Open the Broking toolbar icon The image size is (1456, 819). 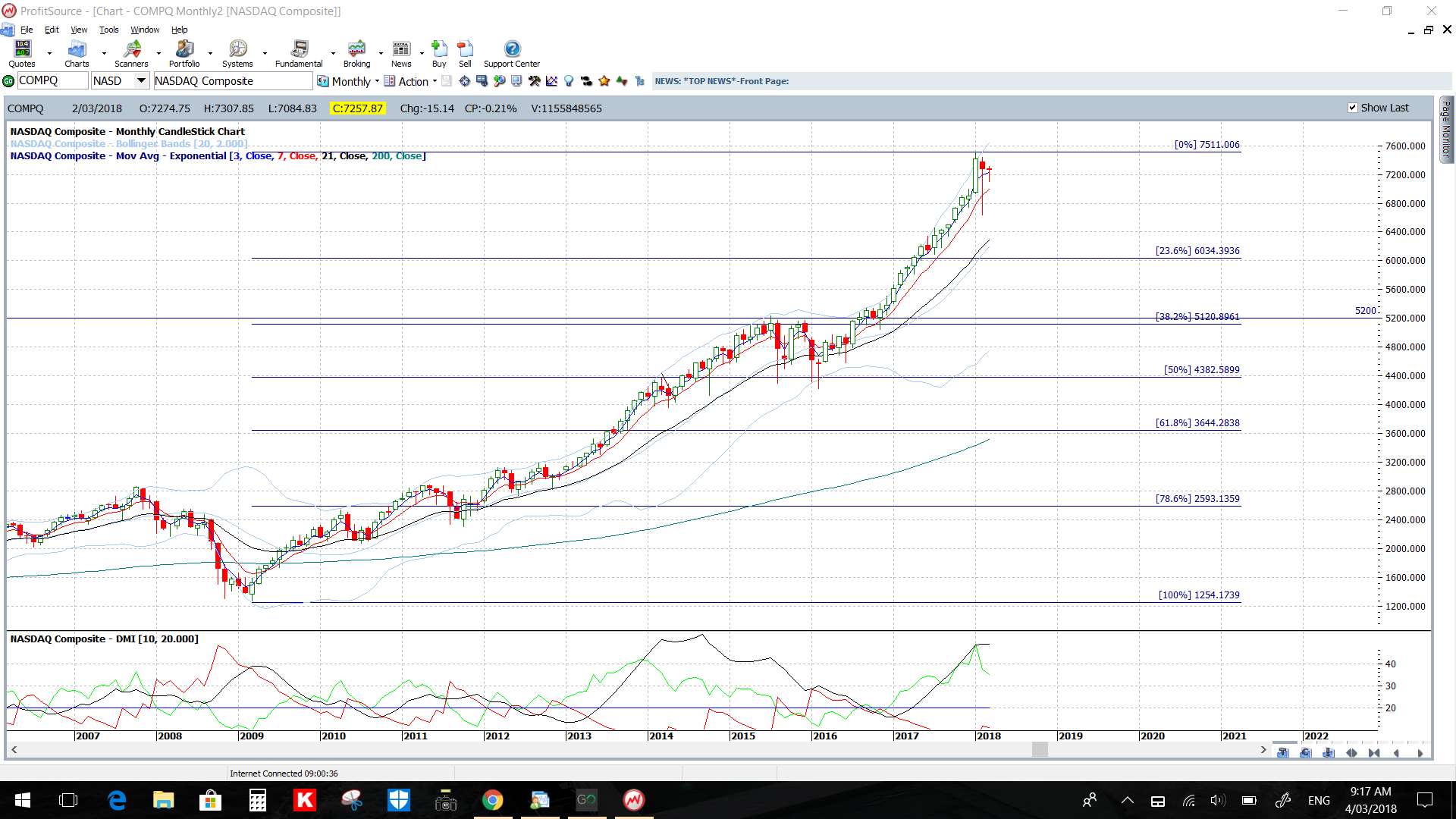click(356, 54)
